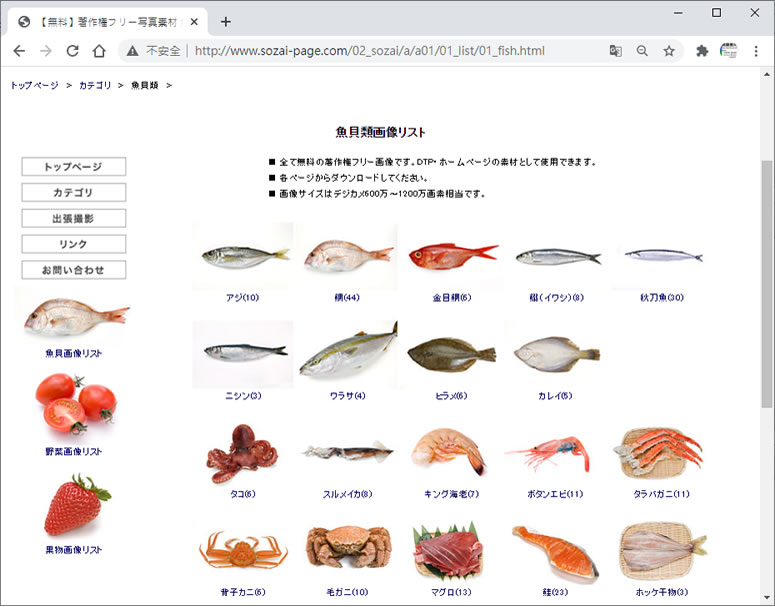The width and height of the screenshot is (775, 607).
Task: Click the スルメイカ squid photo
Action: pyautogui.click(x=347, y=451)
